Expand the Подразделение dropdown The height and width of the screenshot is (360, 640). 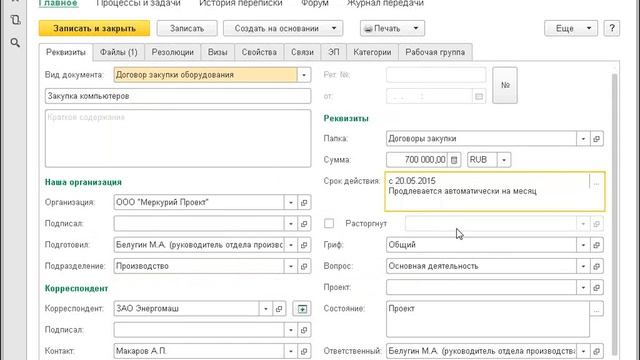point(291,266)
